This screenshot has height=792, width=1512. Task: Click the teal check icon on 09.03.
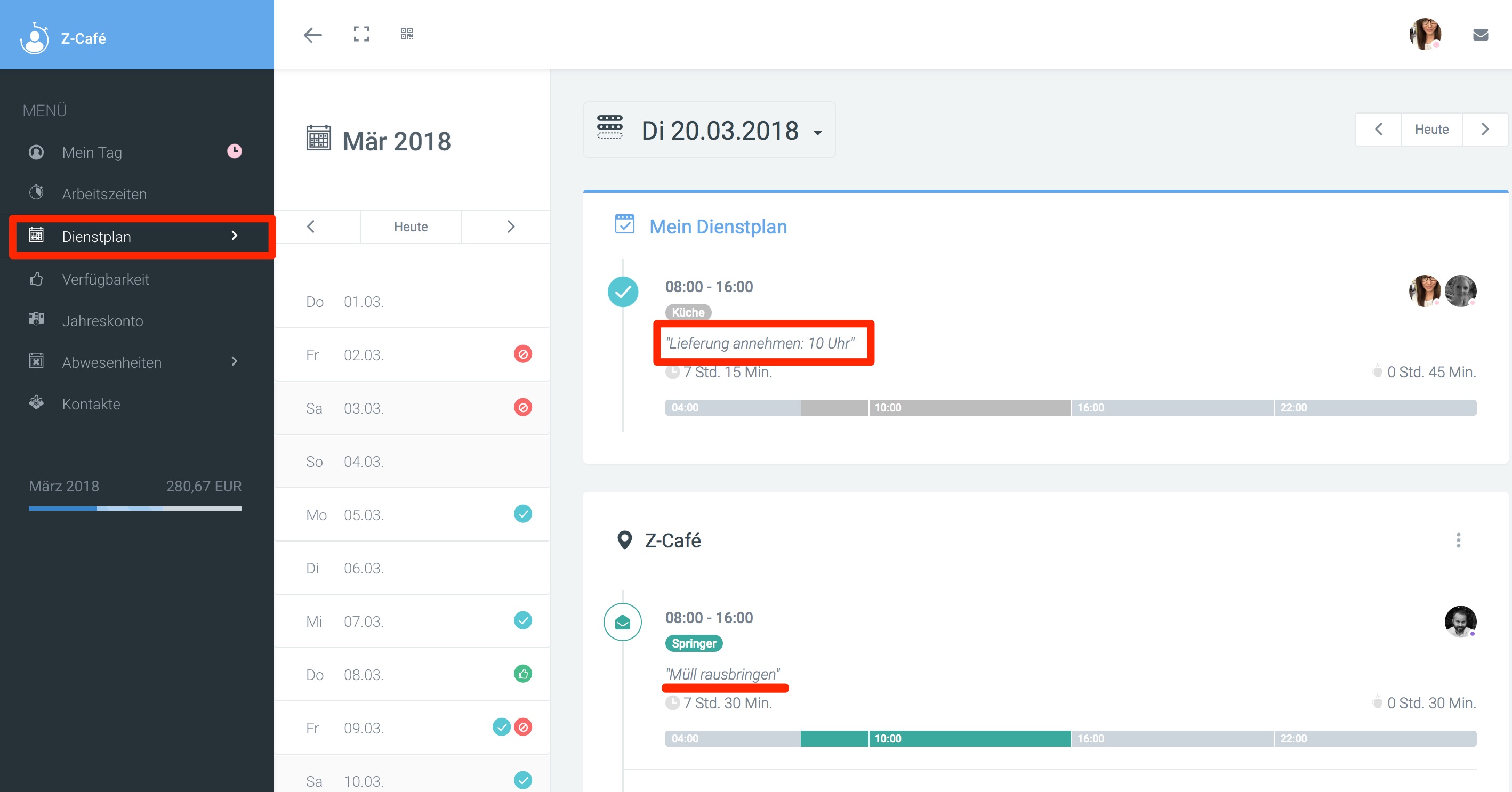tap(501, 727)
